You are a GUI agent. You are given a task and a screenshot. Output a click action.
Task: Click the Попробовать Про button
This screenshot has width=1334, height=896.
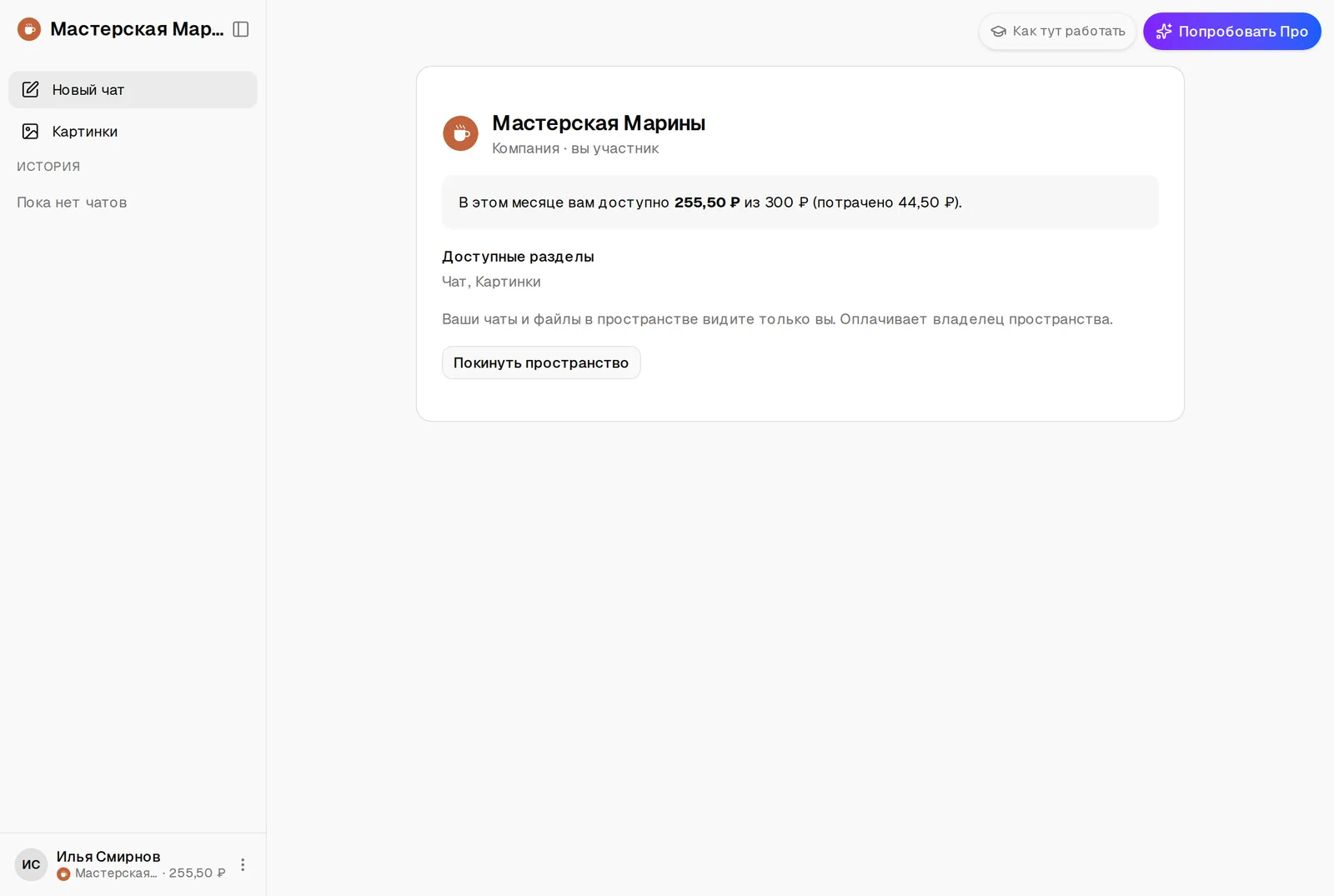(1231, 32)
